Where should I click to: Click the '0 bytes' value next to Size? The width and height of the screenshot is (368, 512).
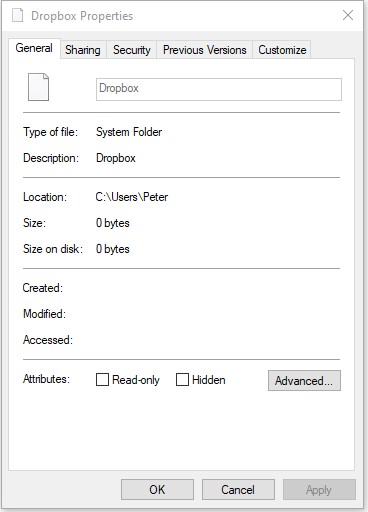(x=113, y=223)
